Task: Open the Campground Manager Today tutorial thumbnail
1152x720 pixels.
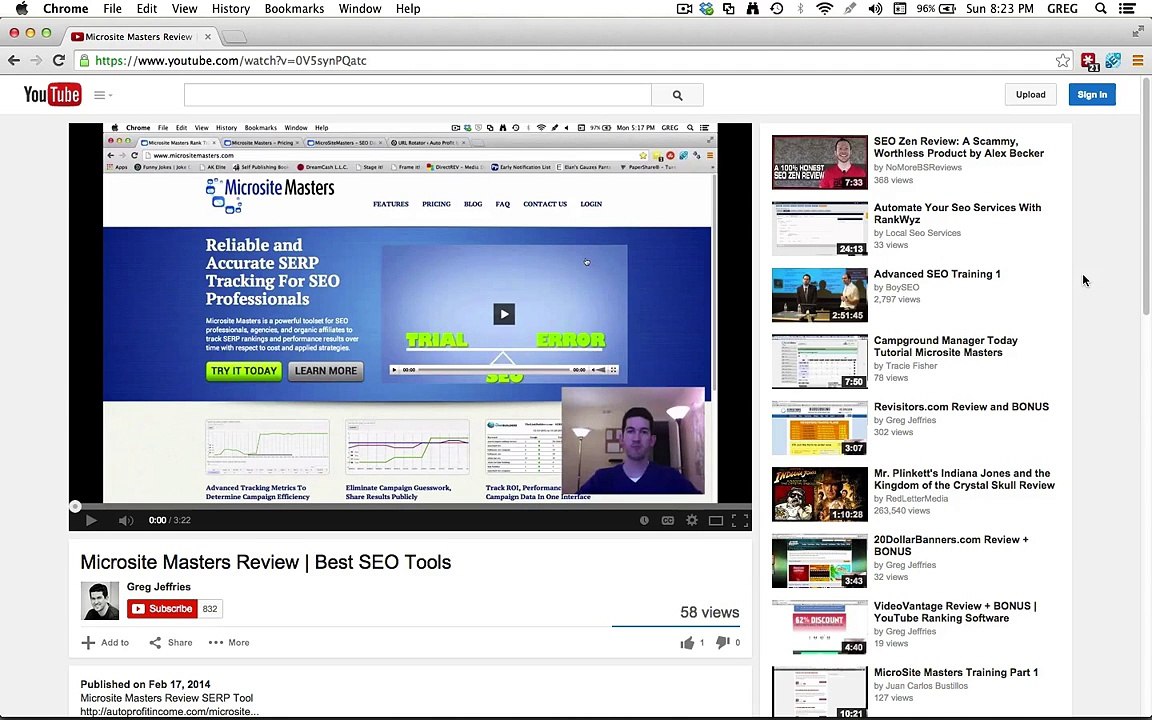Action: click(819, 361)
